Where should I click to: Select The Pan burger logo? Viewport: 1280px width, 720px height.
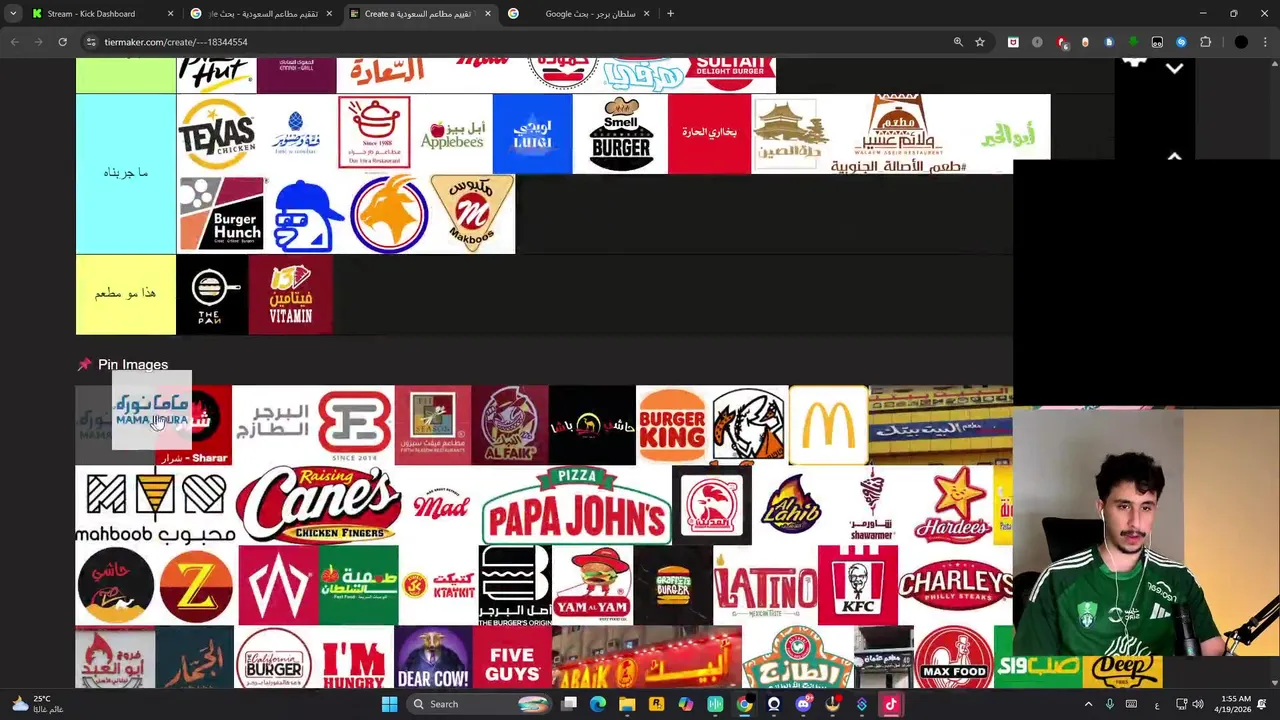[211, 295]
